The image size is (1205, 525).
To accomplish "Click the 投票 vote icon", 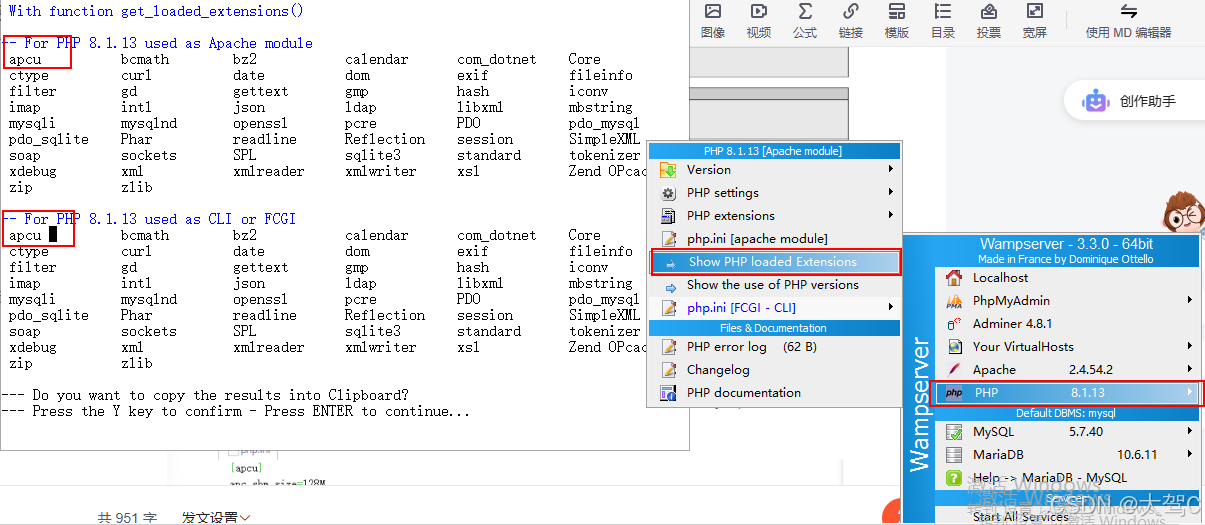I will tap(989, 12).
